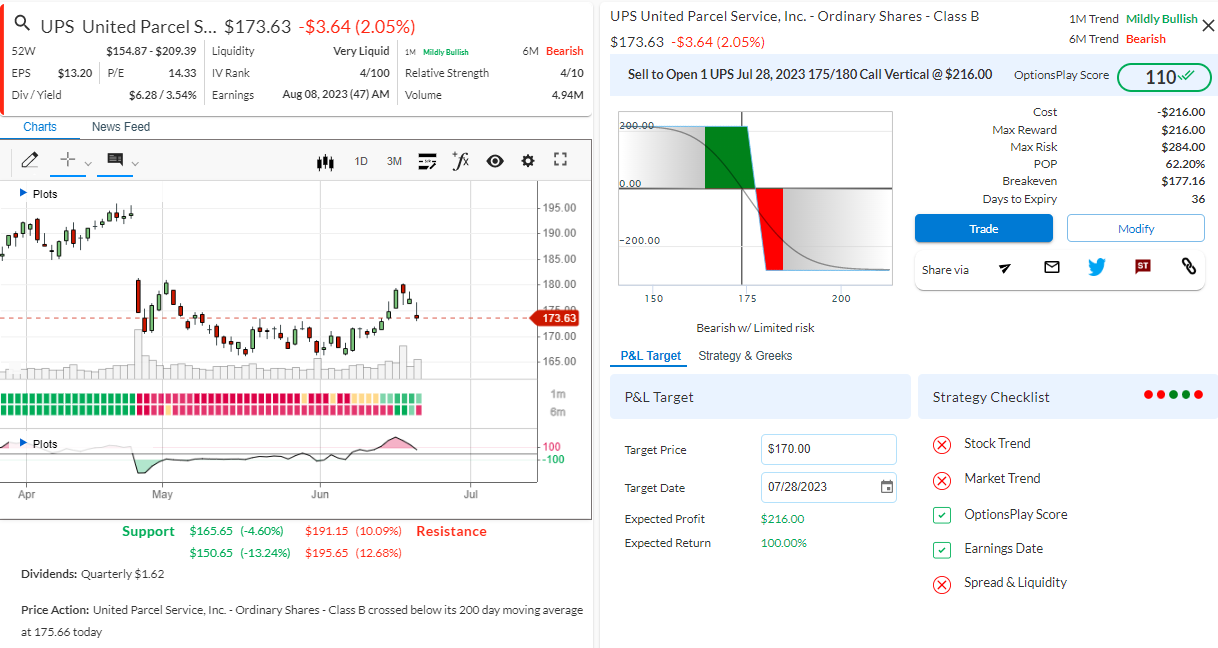Click the Earnings Date checklist checkmark
The height and width of the screenshot is (648, 1218).
941,549
